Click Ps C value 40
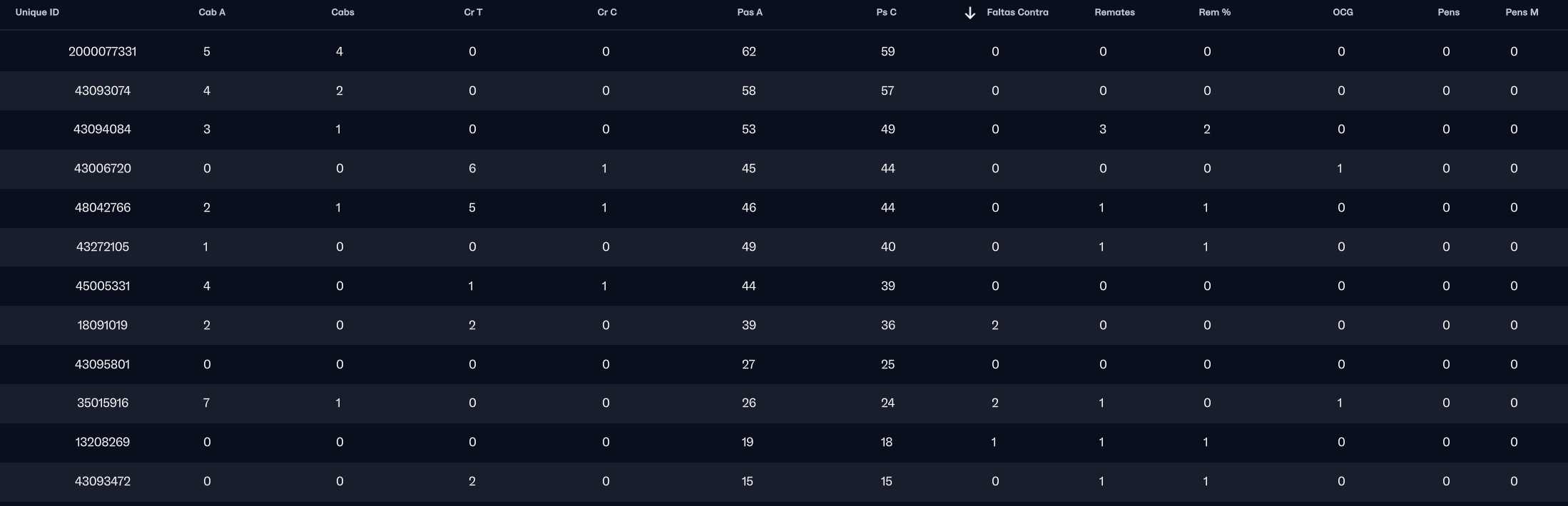This screenshot has height=506, width=1568. click(887, 247)
